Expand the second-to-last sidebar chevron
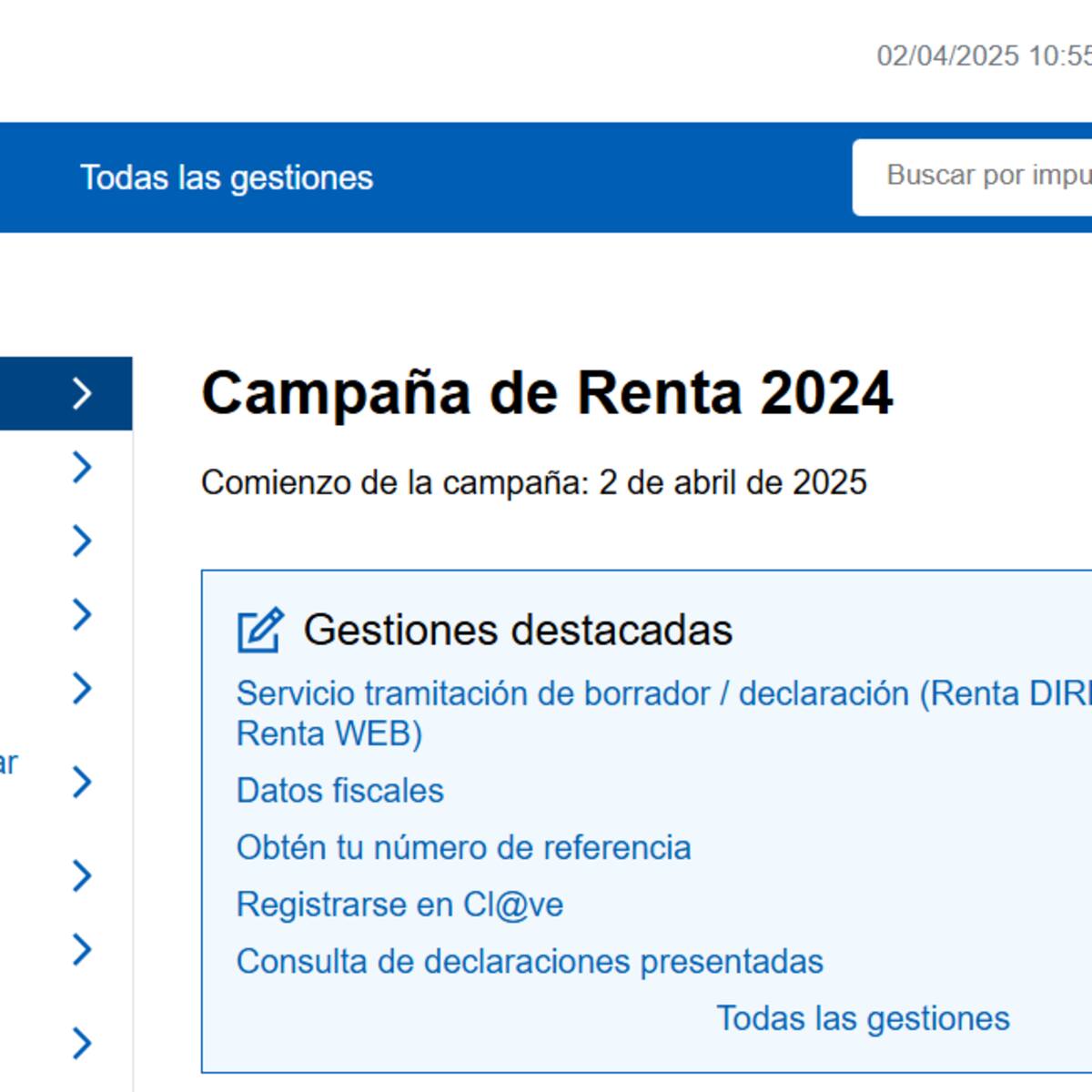This screenshot has width=1092, height=1092. pos(82,950)
